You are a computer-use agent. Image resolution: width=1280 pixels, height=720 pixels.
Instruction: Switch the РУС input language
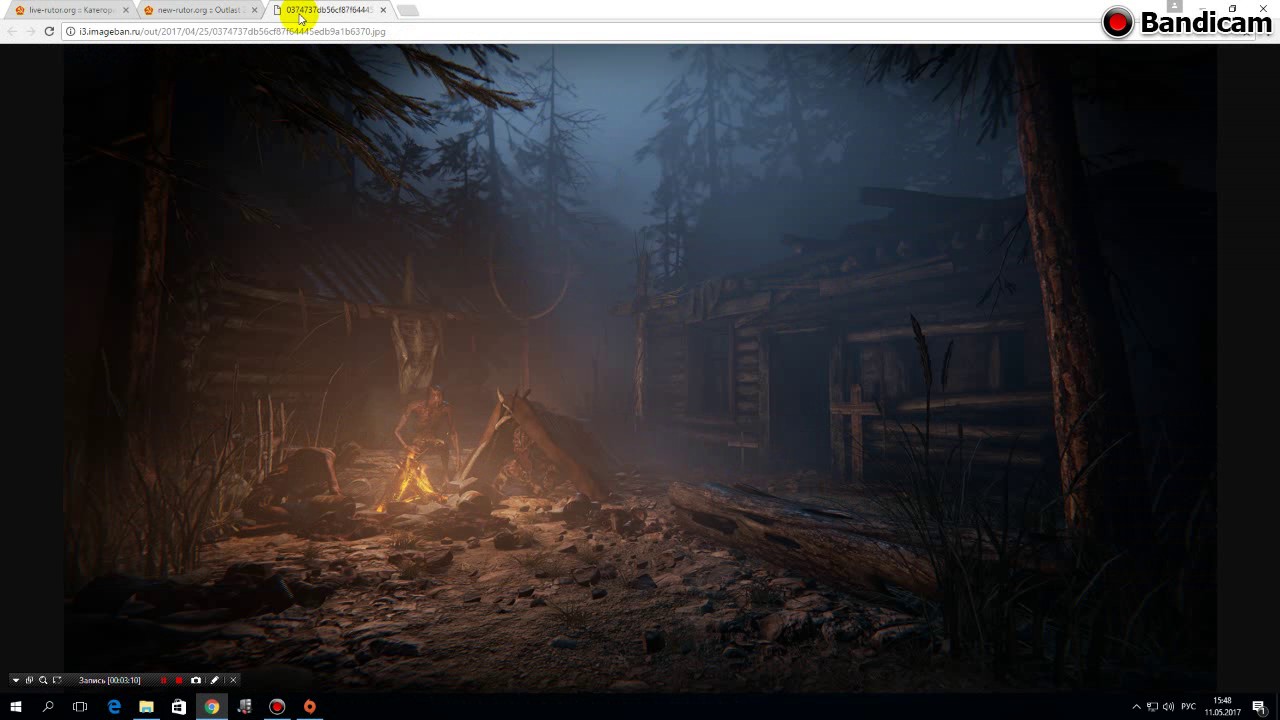pos(1189,707)
